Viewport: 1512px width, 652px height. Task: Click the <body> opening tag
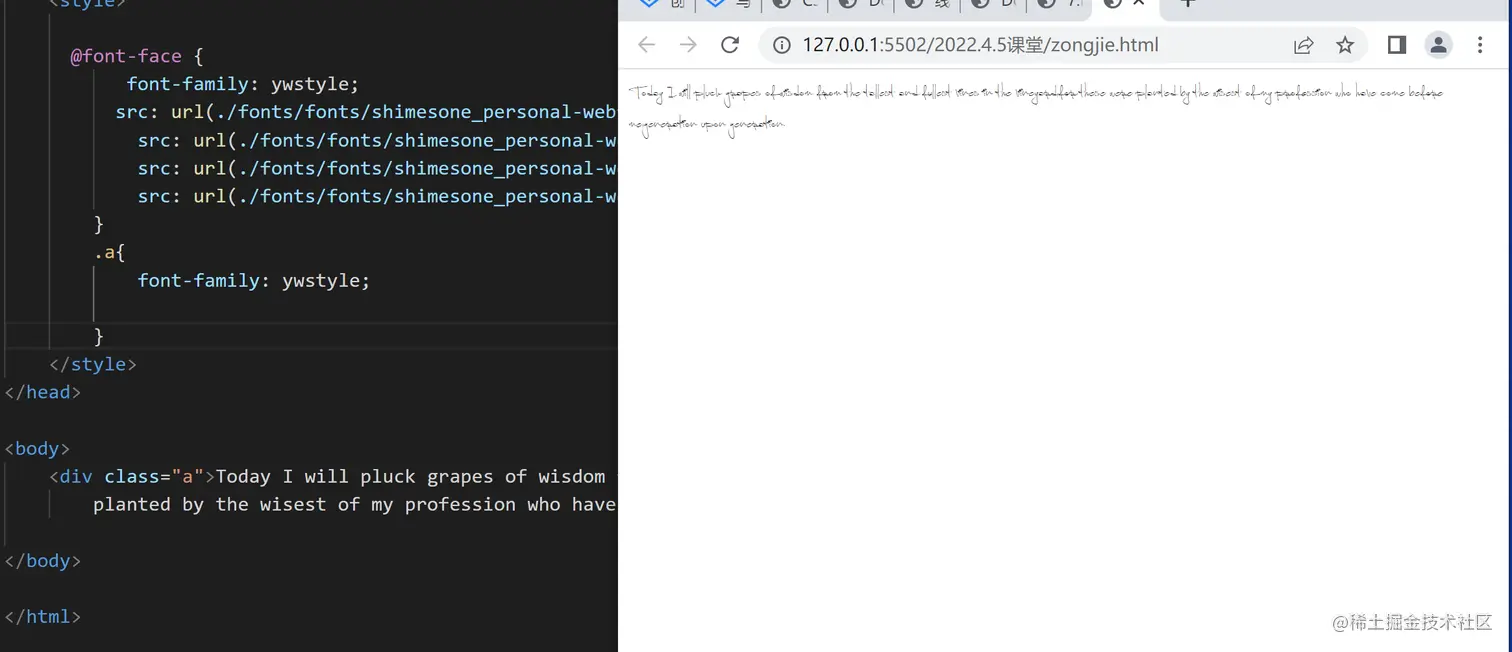(37, 448)
